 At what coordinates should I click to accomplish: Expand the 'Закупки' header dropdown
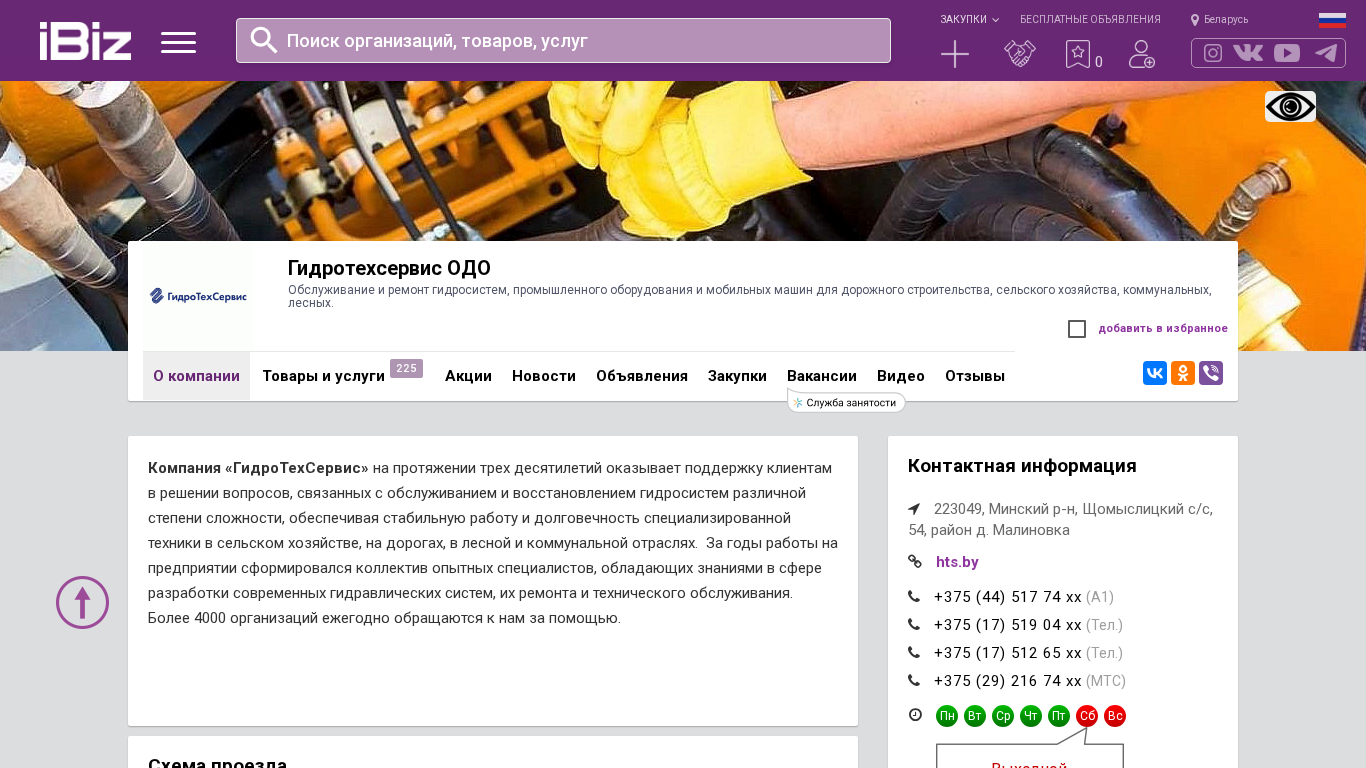click(969, 20)
